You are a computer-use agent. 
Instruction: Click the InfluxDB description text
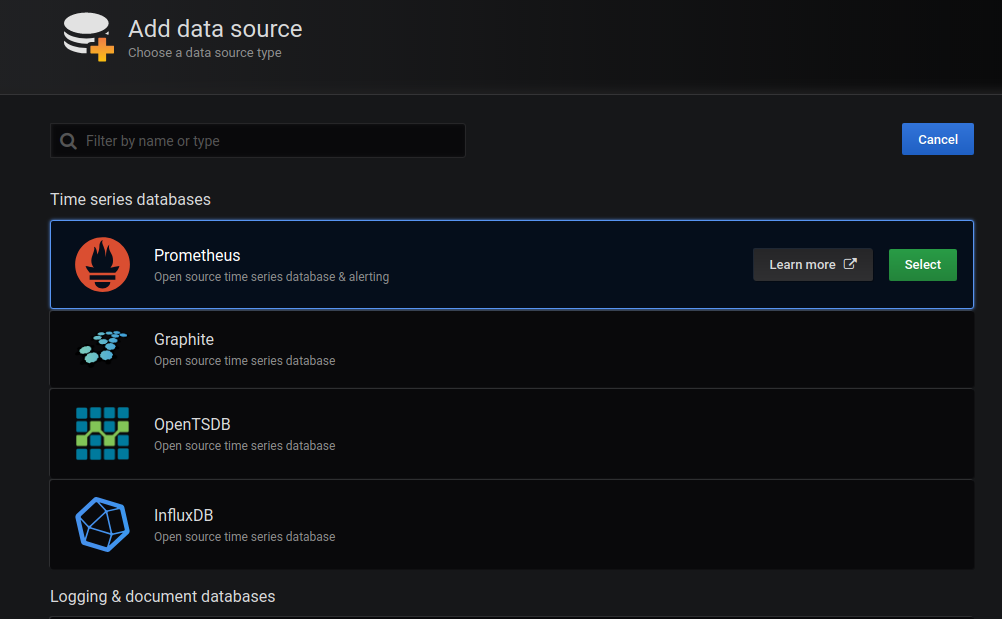244,537
